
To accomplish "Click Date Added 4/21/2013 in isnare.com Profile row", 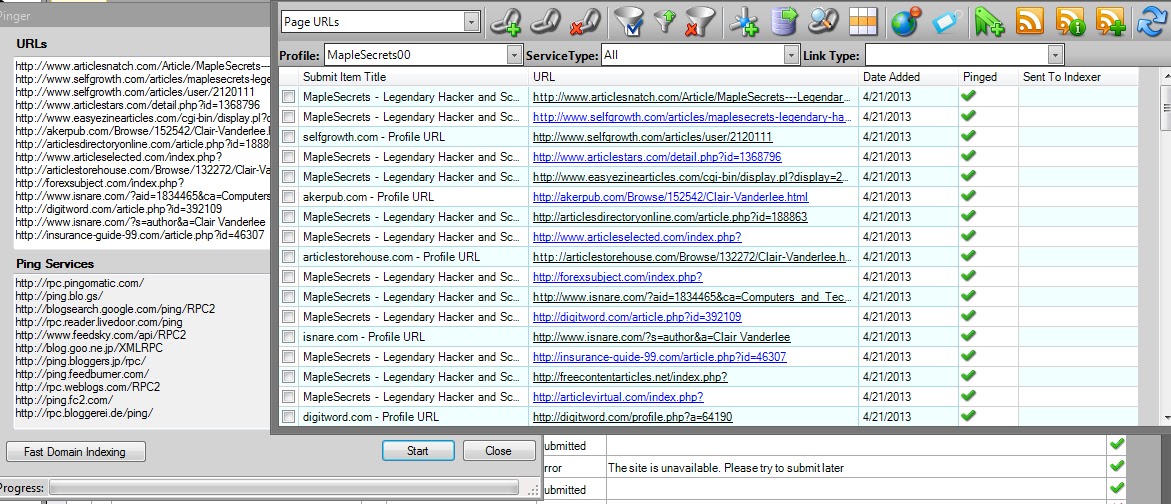I will (887, 337).
